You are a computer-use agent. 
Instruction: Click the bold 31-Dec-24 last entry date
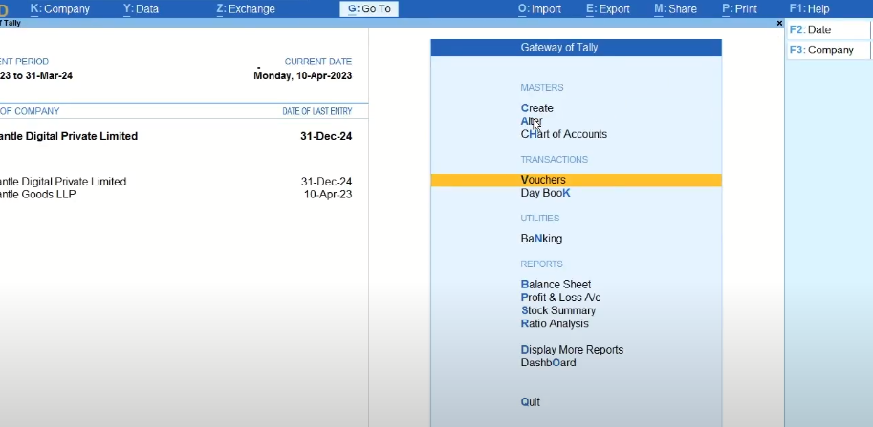click(x=326, y=136)
